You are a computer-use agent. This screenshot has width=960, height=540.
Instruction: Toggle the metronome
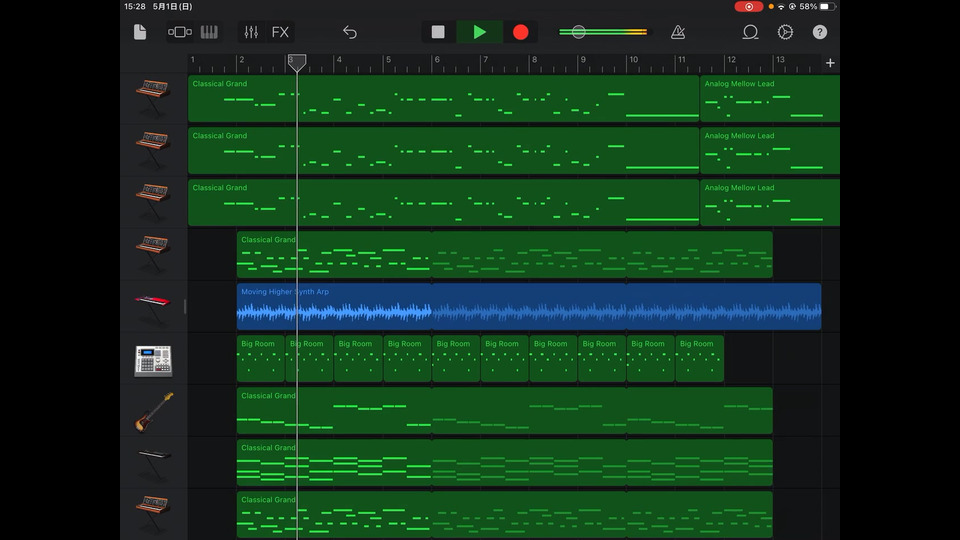[678, 32]
